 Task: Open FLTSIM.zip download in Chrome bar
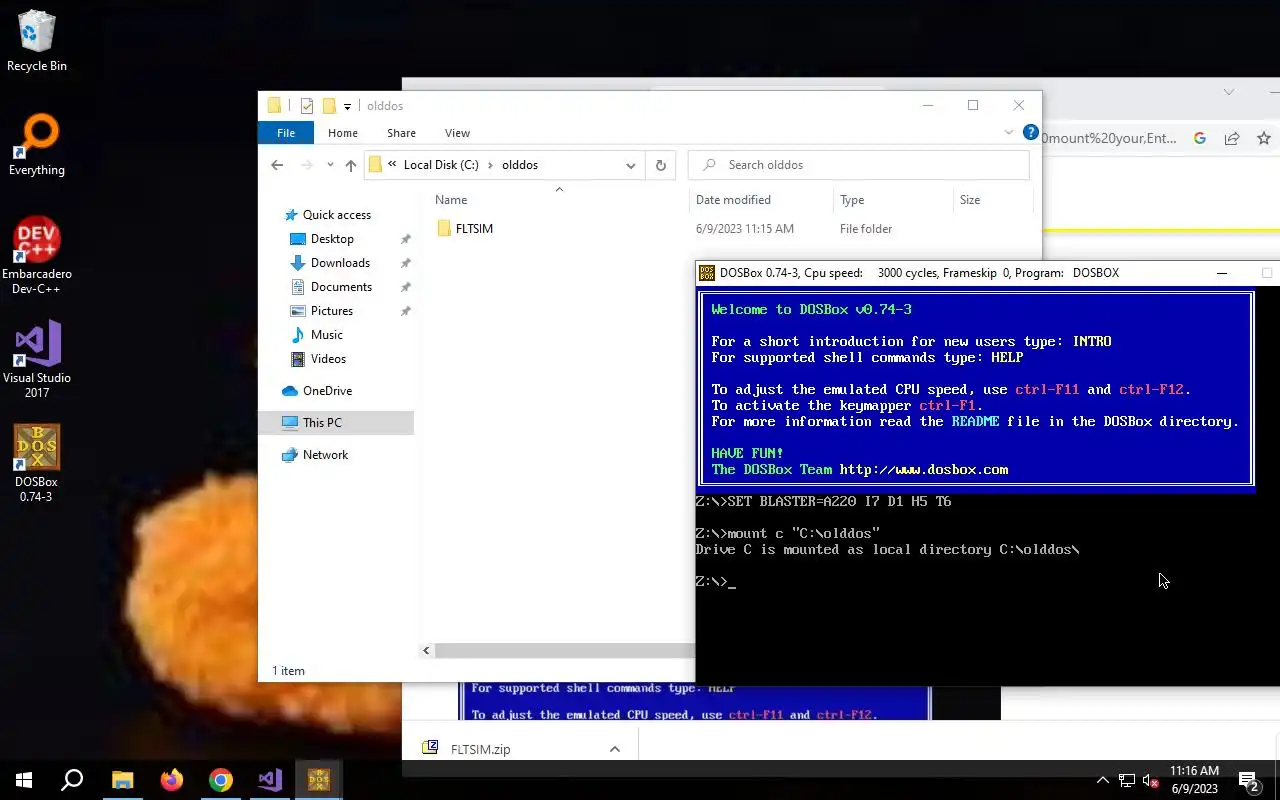point(481,749)
